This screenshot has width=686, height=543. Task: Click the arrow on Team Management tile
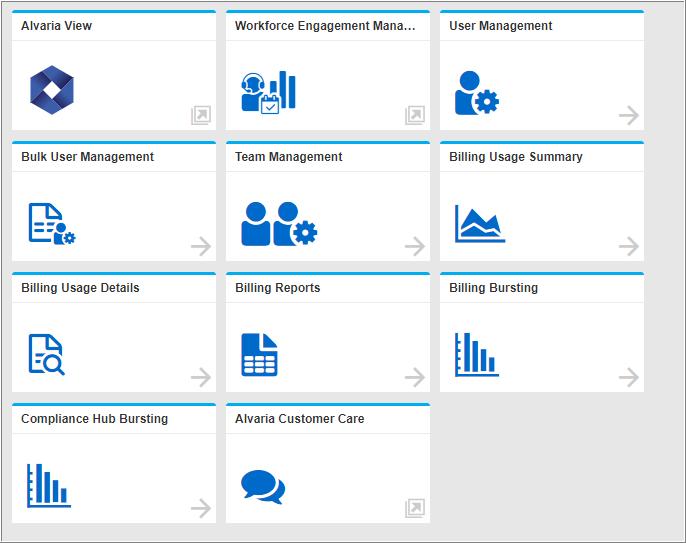pos(414,247)
